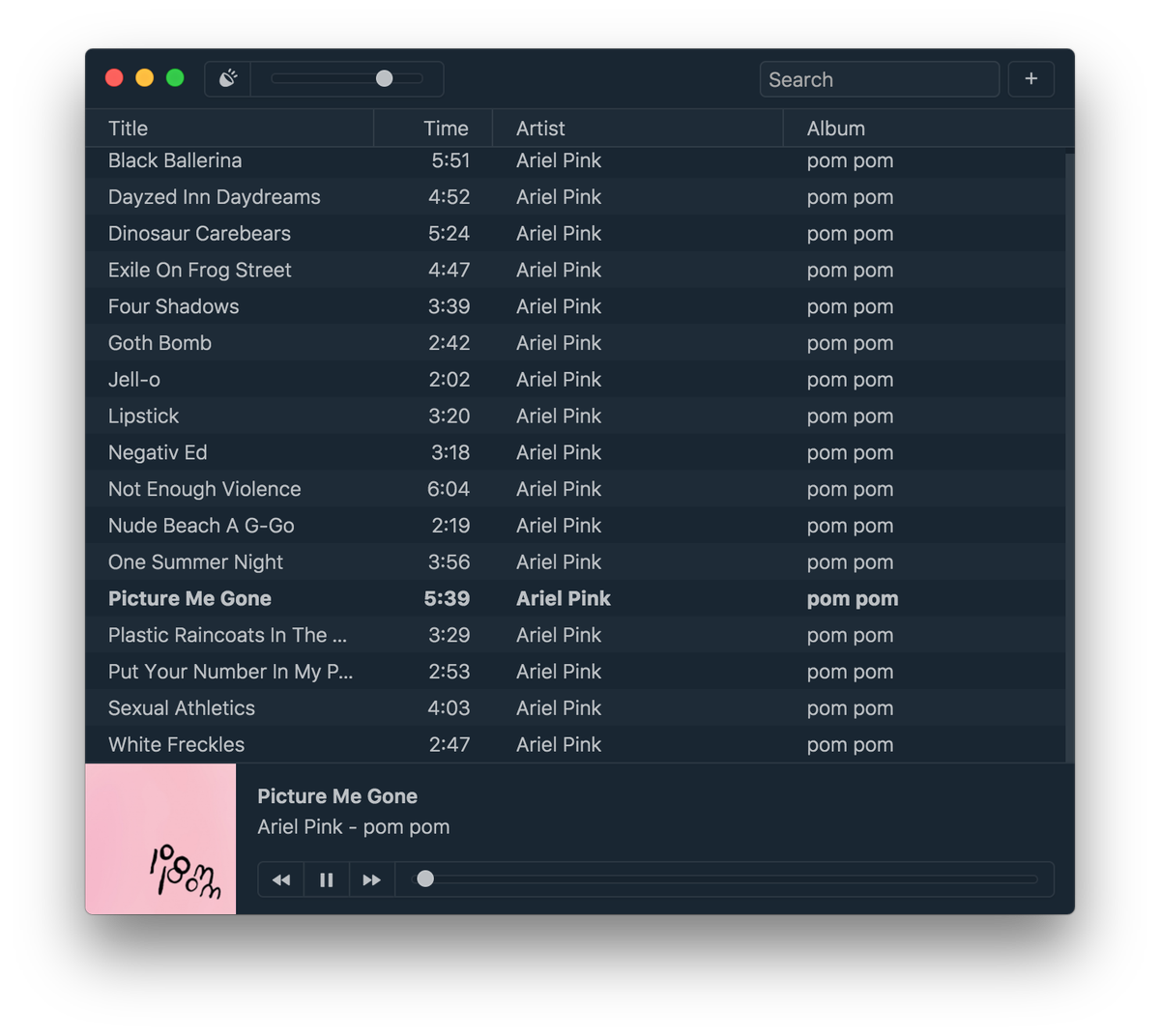
Task: Select the song Plastic Raincoats In The ...
Action: [x=575, y=635]
